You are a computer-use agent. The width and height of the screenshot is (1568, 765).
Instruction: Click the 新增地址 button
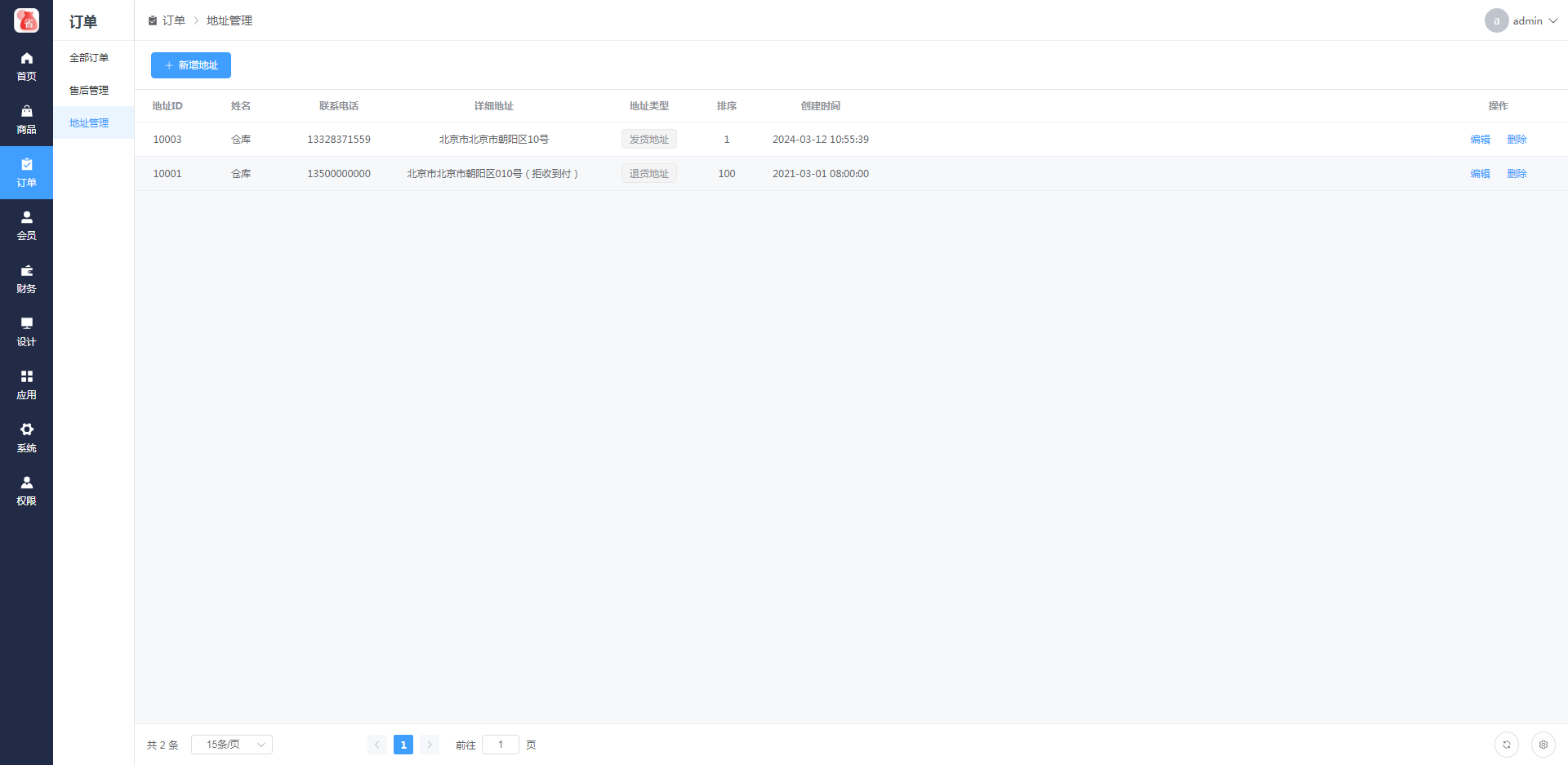tap(191, 65)
